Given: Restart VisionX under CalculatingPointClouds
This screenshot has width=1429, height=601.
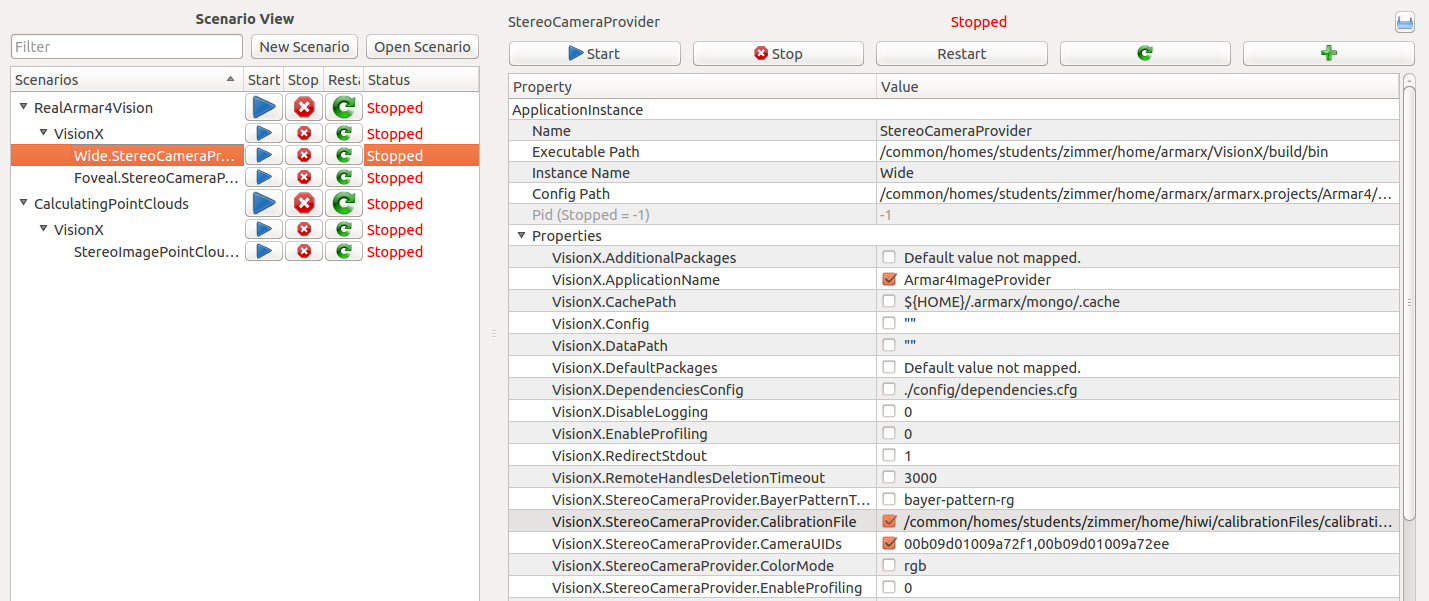Looking at the screenshot, I should [x=344, y=229].
